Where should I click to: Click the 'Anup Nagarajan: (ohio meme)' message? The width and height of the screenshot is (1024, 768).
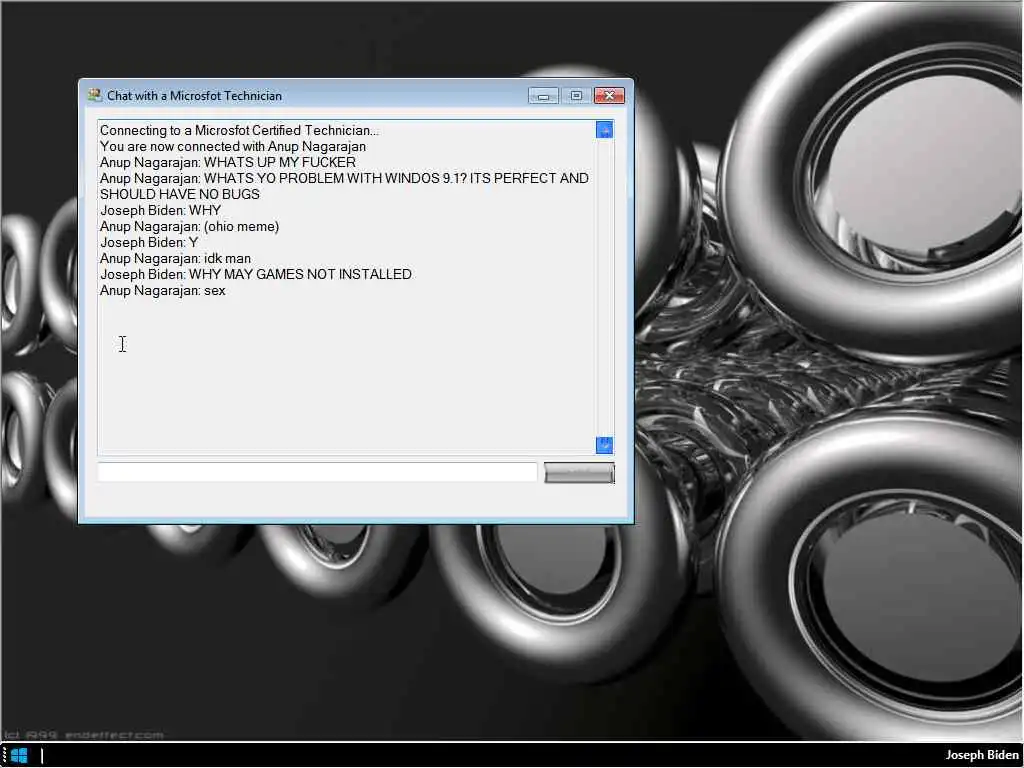click(189, 227)
